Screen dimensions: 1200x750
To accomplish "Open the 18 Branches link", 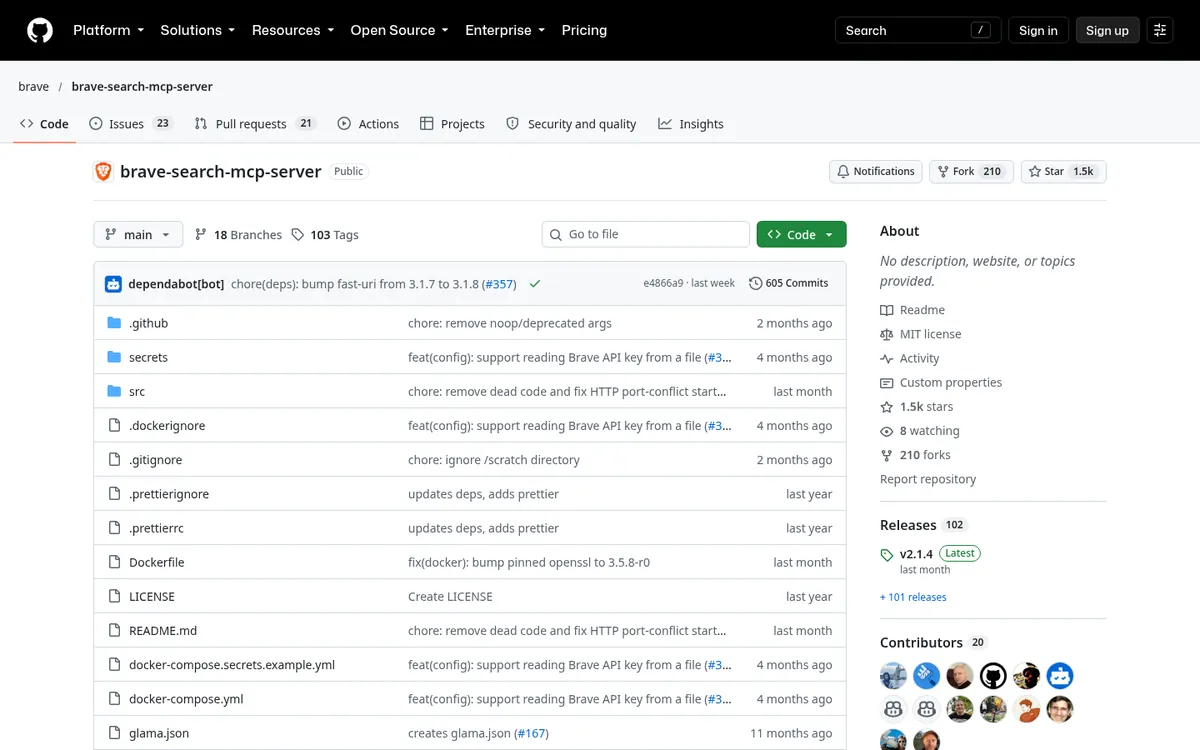I will click(x=238, y=234).
